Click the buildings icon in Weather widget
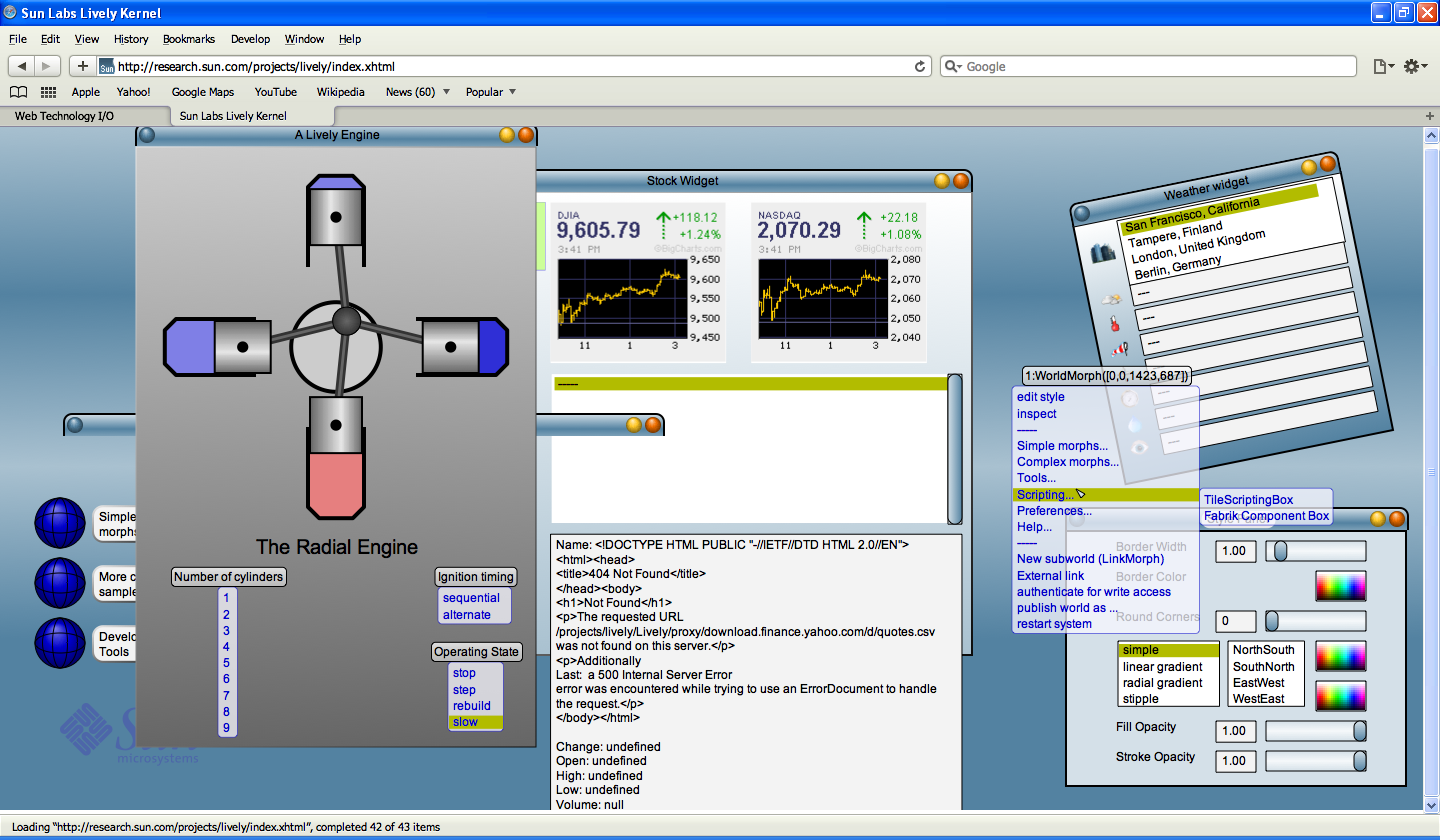 point(1103,253)
